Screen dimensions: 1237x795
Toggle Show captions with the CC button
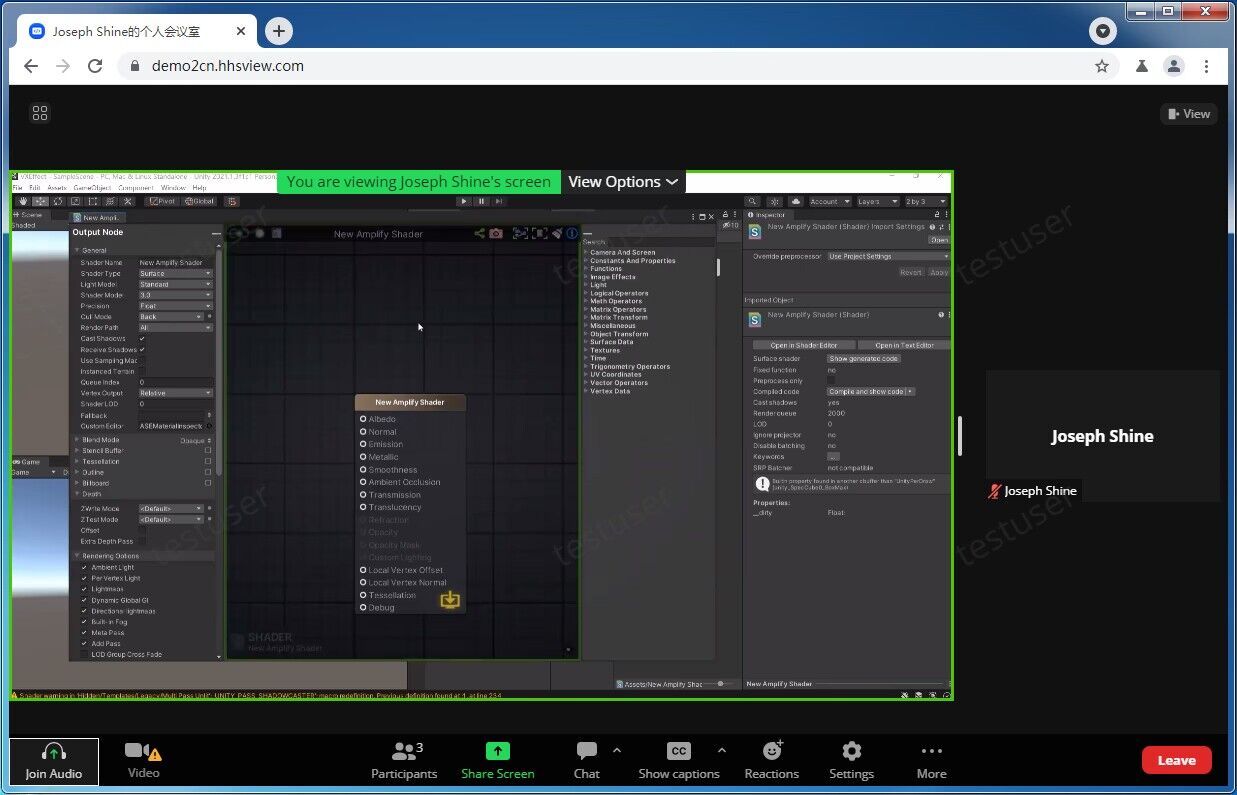pos(678,751)
